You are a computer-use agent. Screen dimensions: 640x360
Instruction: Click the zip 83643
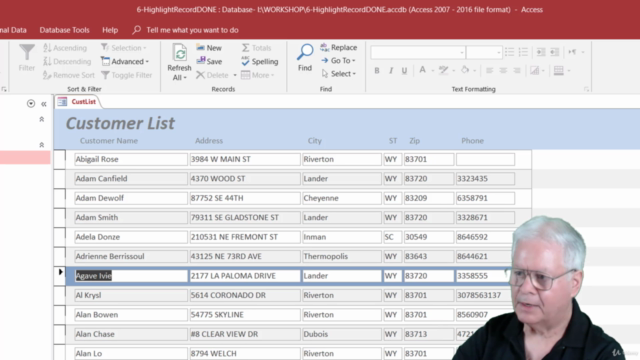tap(429, 256)
